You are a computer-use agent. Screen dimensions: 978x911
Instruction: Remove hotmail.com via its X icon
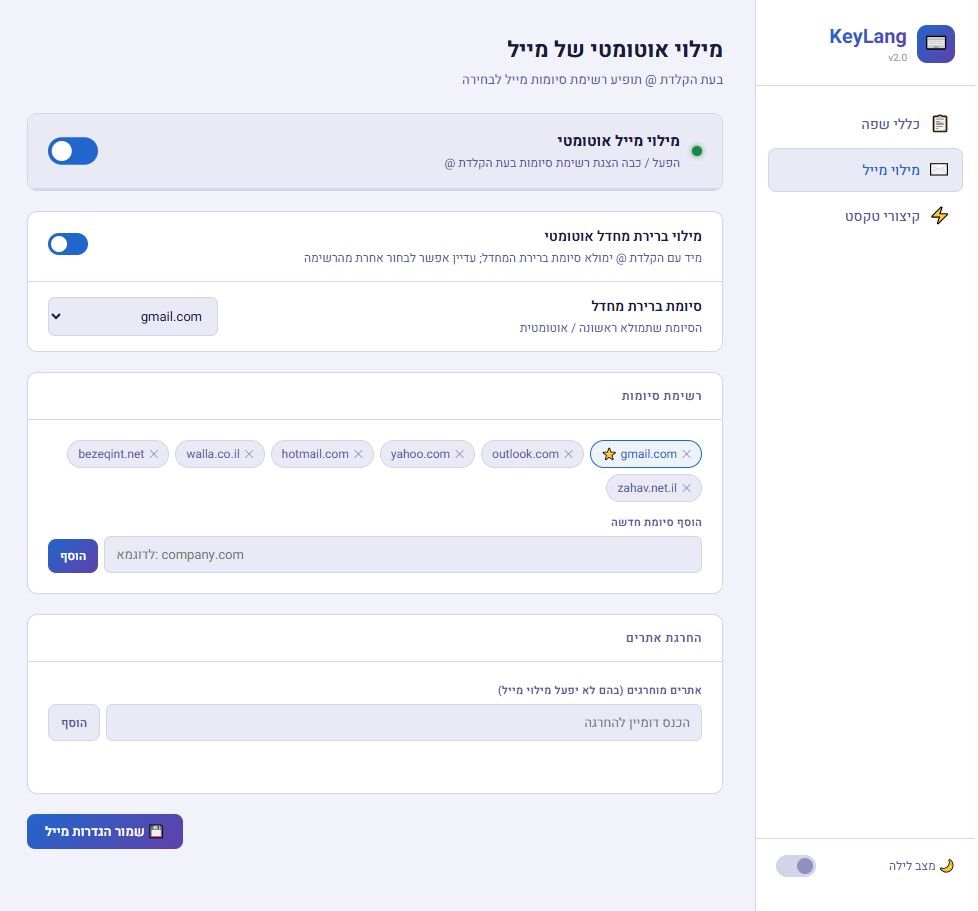(x=359, y=454)
